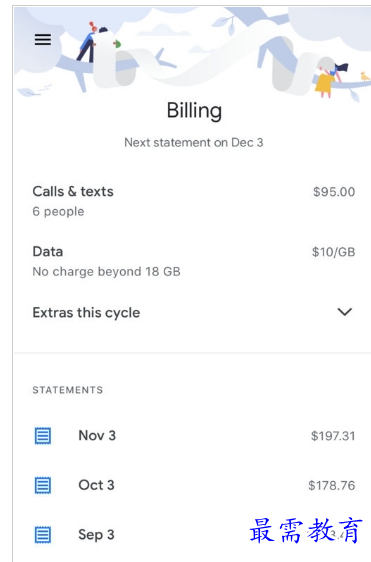Image resolution: width=371 pixels, height=562 pixels.
Task: Click No charge beyond 18 GB text
Action: (106, 272)
